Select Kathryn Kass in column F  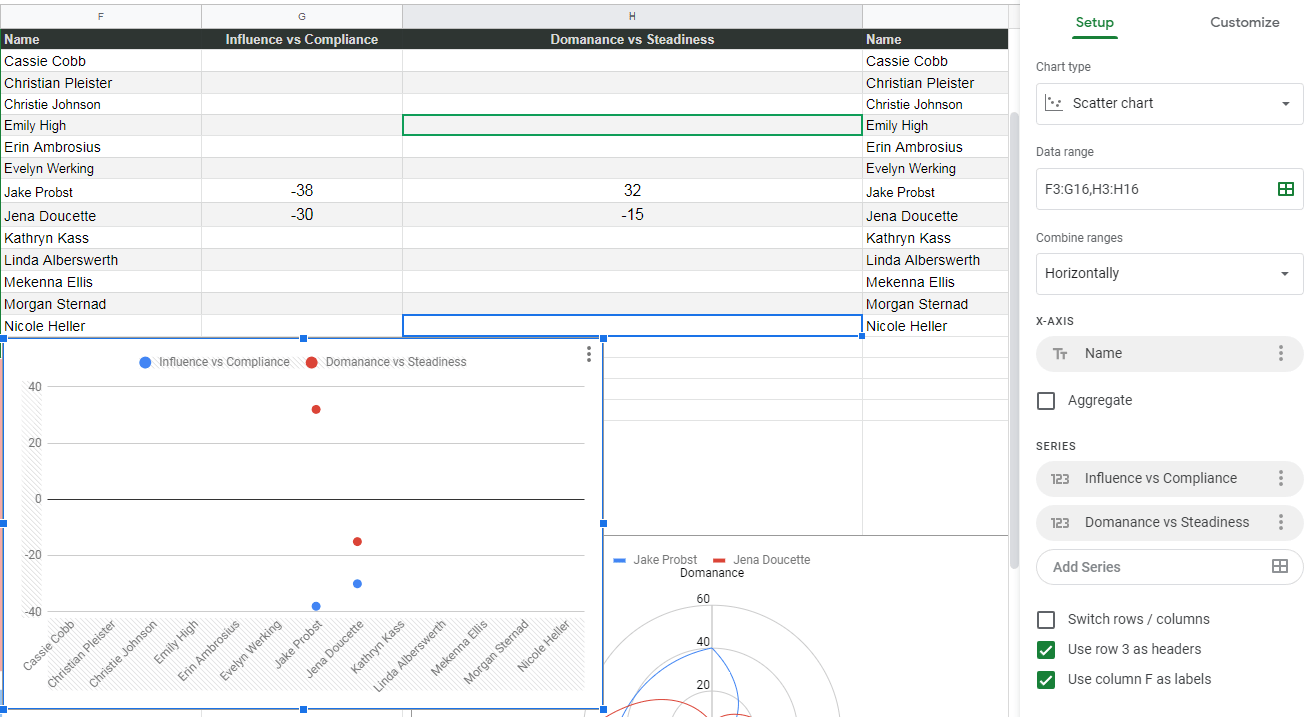(100, 238)
